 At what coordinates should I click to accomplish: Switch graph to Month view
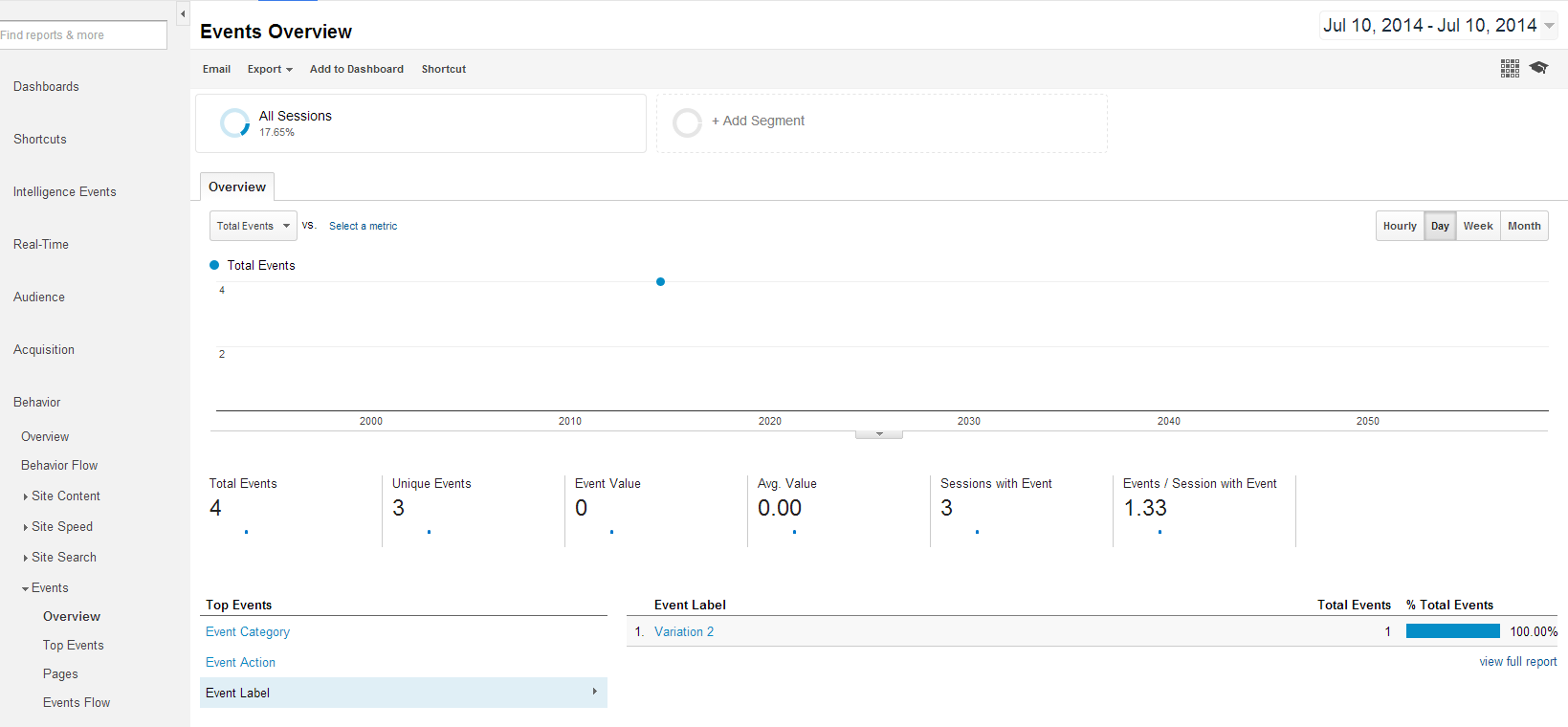tap(1524, 226)
